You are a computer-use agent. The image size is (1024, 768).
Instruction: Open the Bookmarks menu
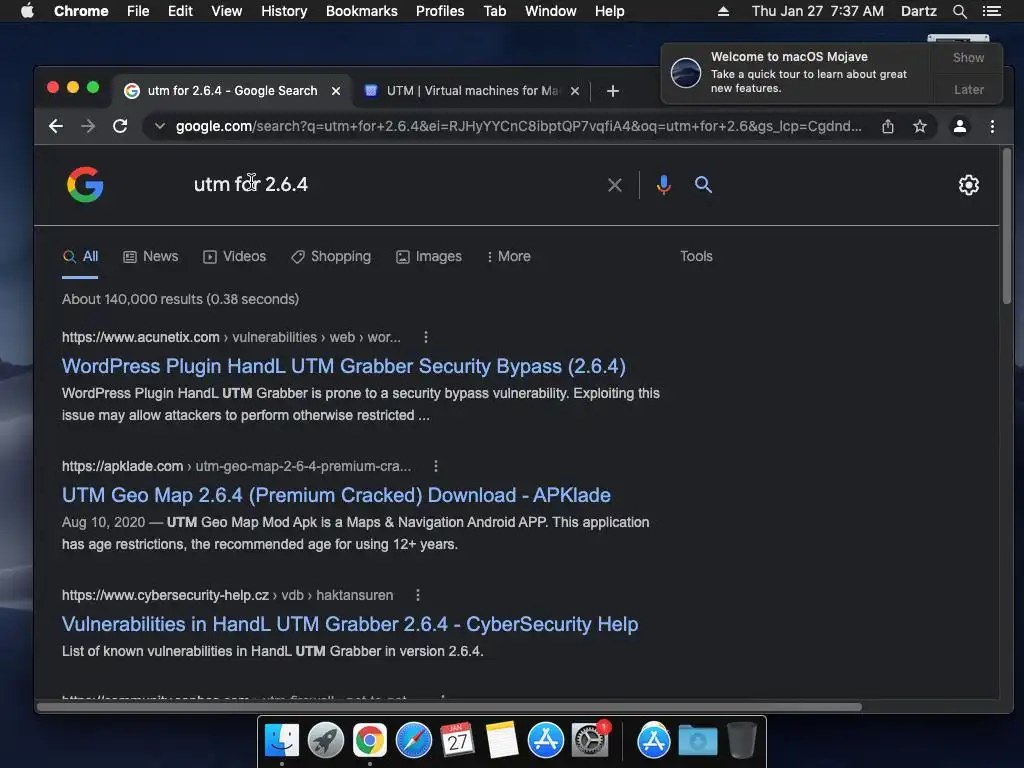point(362,11)
